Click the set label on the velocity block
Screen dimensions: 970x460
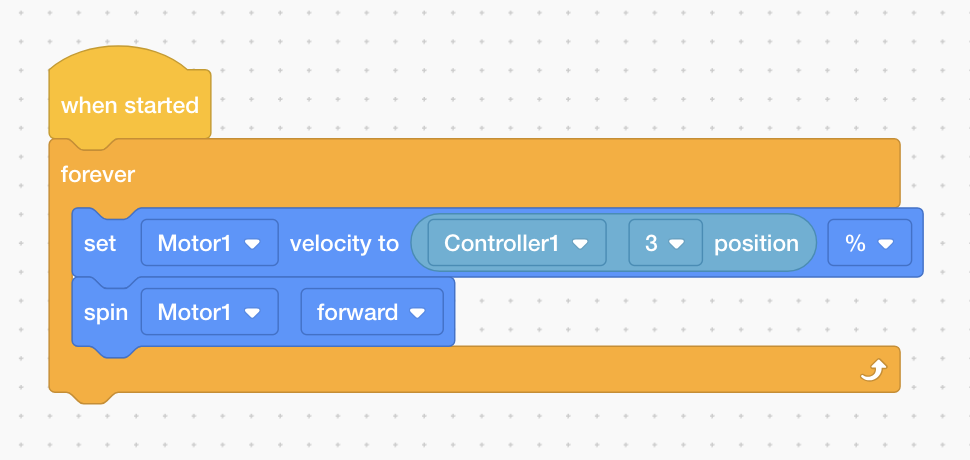click(x=100, y=244)
